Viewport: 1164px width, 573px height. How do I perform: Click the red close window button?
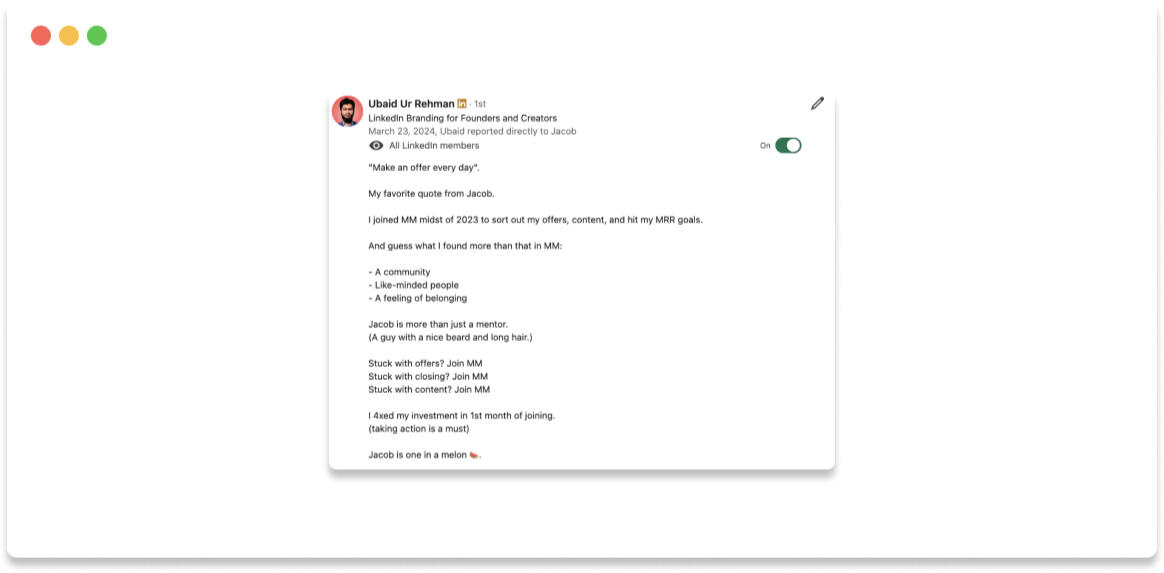pyautogui.click(x=41, y=36)
